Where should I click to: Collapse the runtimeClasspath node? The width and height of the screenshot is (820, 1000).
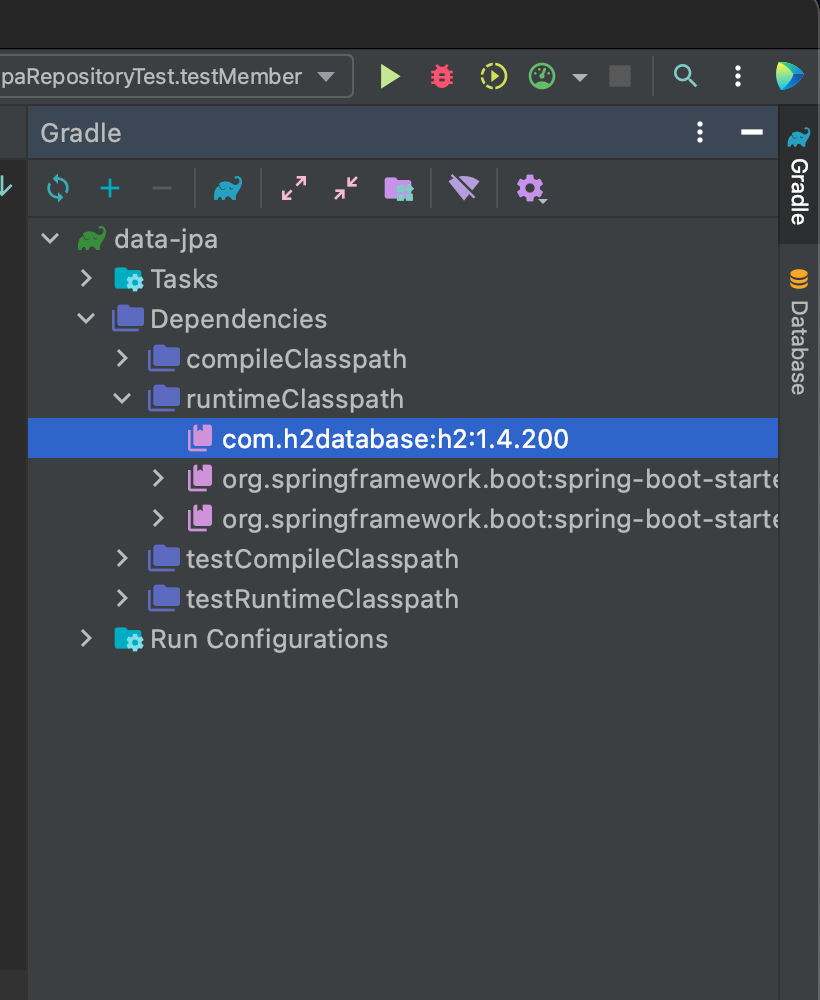tap(122, 398)
